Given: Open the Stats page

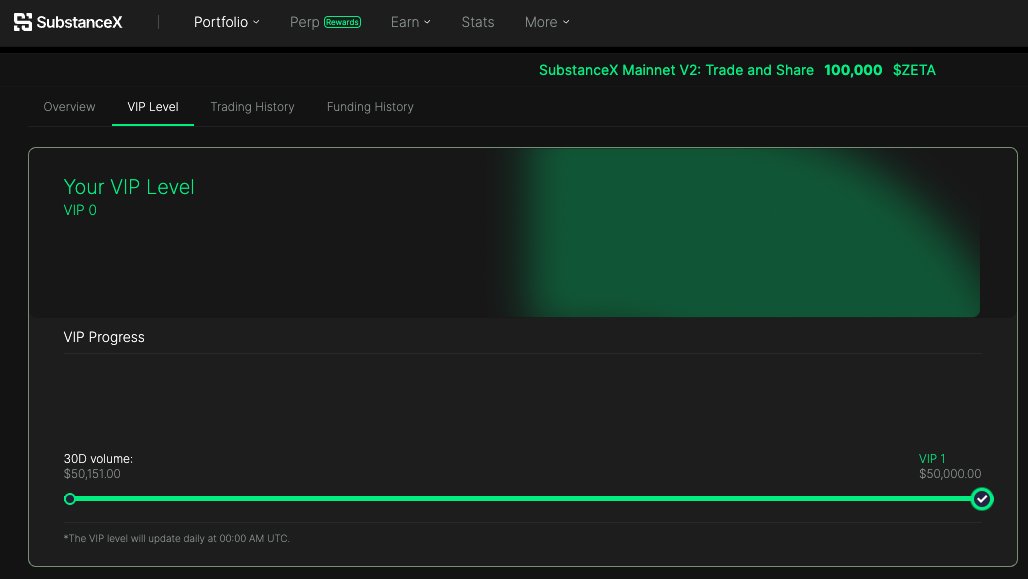Looking at the screenshot, I should (x=477, y=22).
